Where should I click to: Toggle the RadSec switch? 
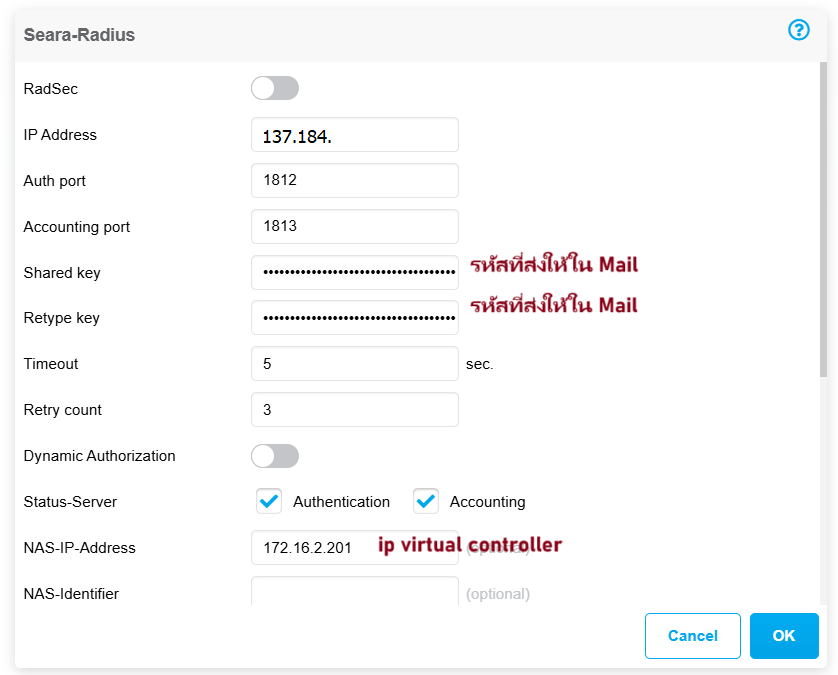coord(275,88)
